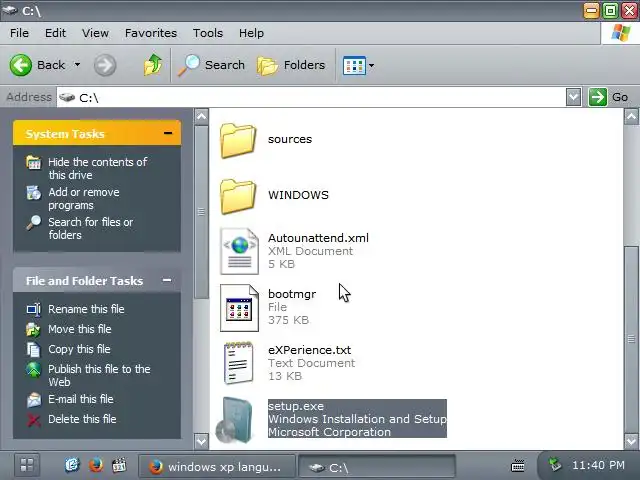Open the View menu
The height and width of the screenshot is (480, 640).
click(95, 33)
